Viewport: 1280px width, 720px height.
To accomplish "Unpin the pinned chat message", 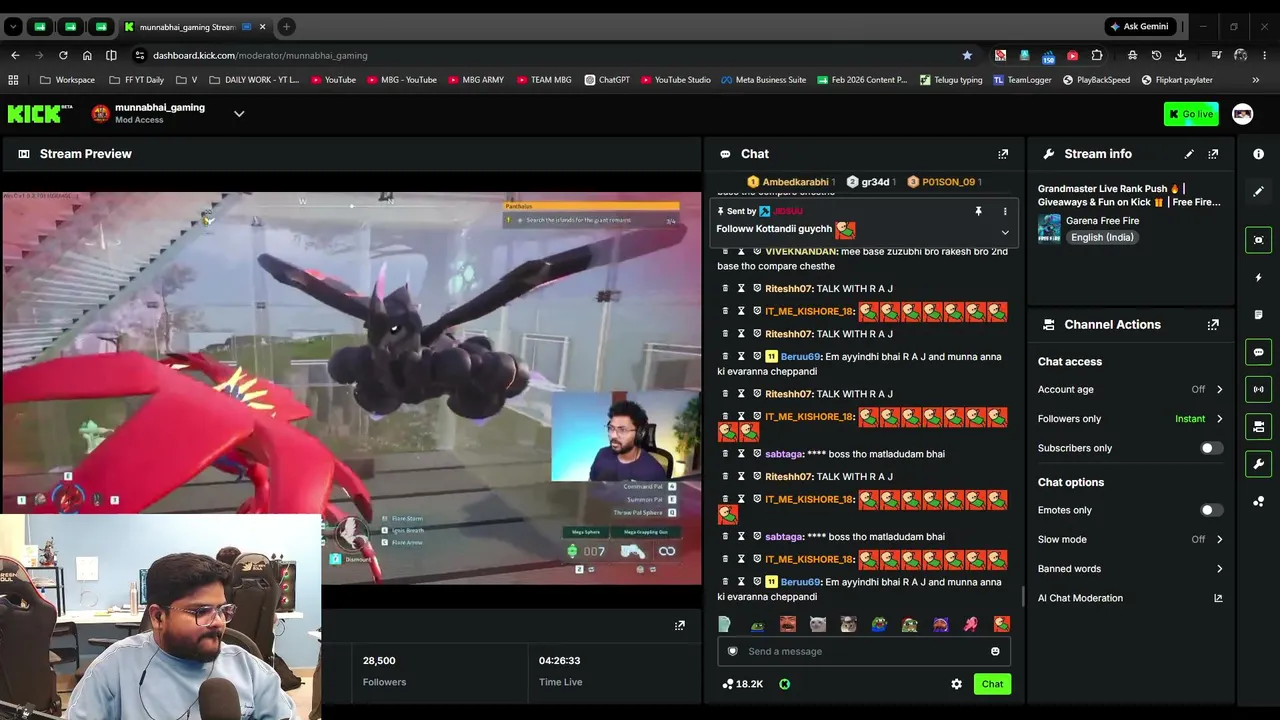I will [979, 212].
